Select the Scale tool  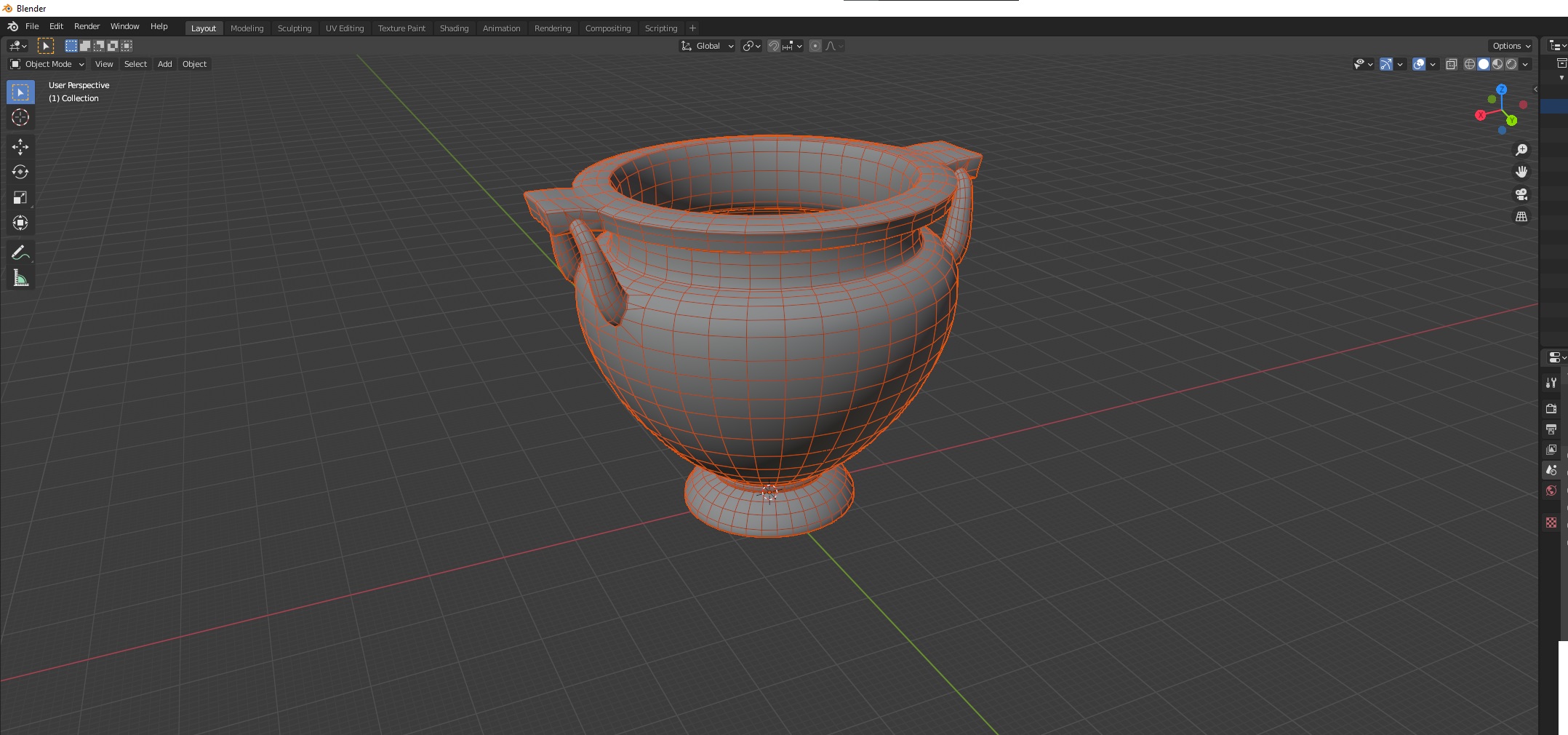20,198
